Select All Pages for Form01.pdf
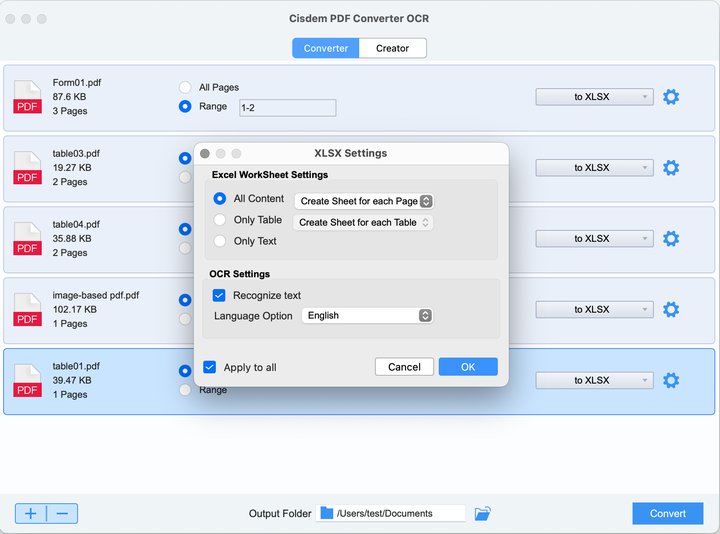 [185, 87]
